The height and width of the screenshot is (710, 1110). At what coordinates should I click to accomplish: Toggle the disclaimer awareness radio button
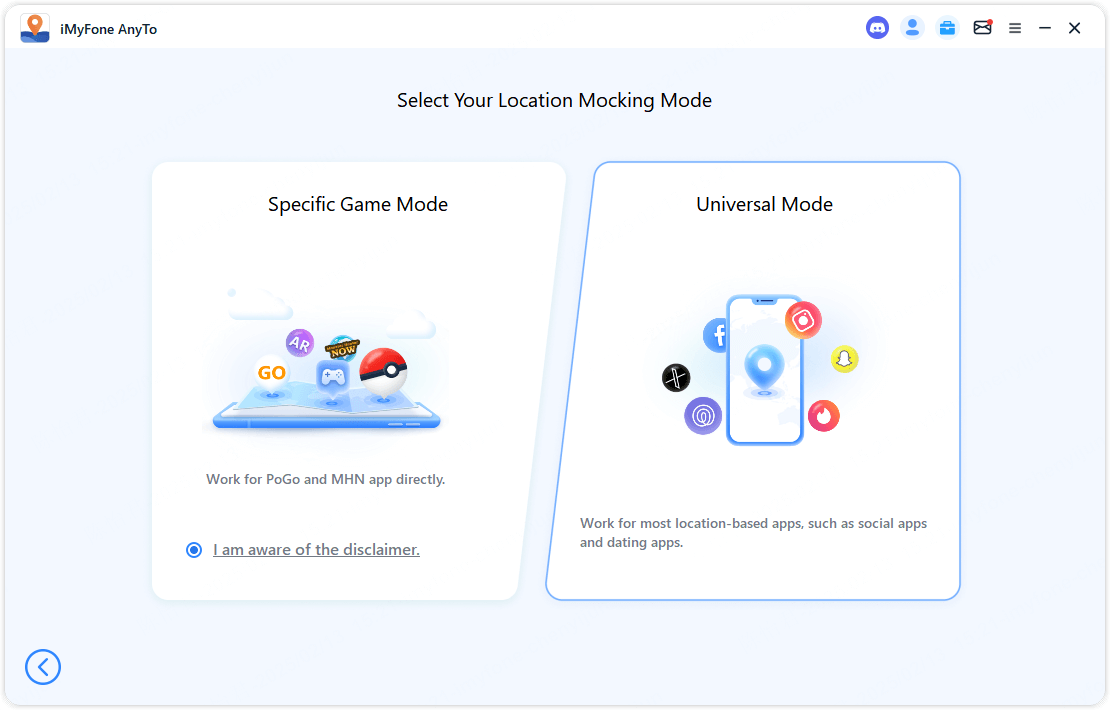(x=194, y=550)
